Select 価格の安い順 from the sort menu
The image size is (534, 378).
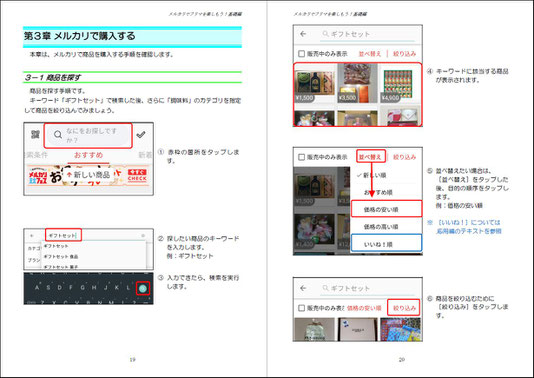pos(387,209)
